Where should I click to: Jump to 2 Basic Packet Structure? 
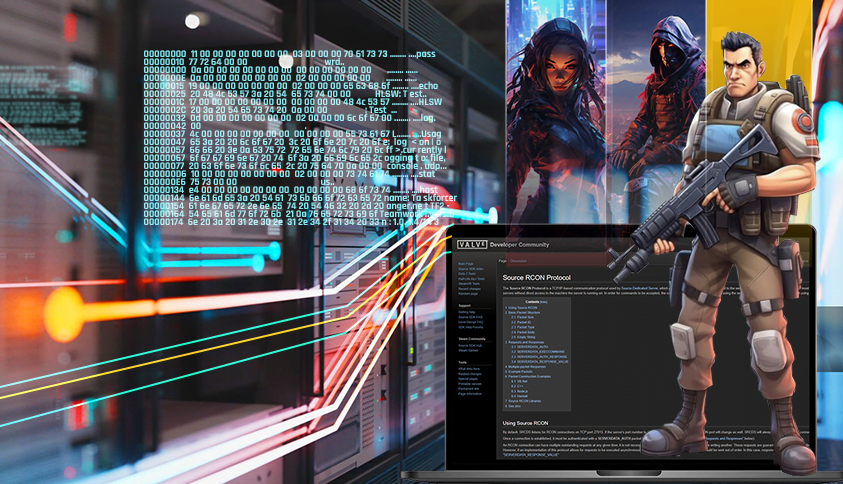523,312
